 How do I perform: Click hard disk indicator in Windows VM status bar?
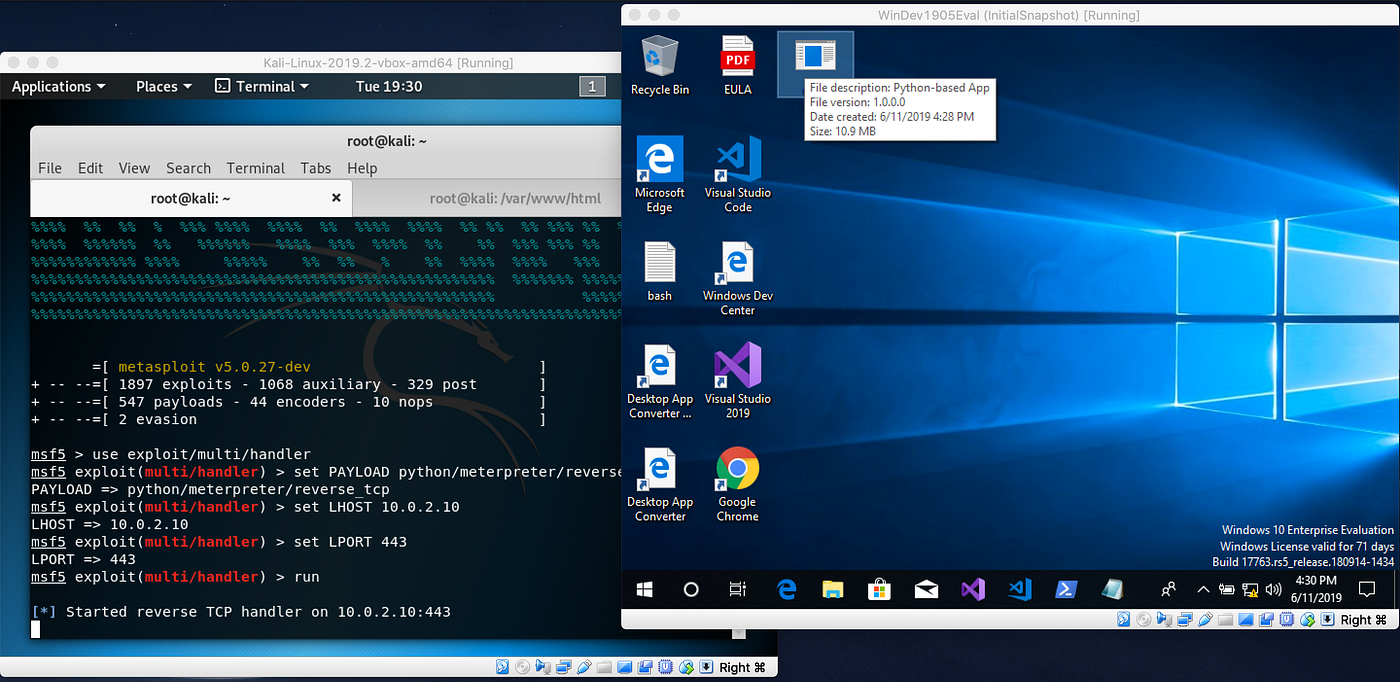1124,620
